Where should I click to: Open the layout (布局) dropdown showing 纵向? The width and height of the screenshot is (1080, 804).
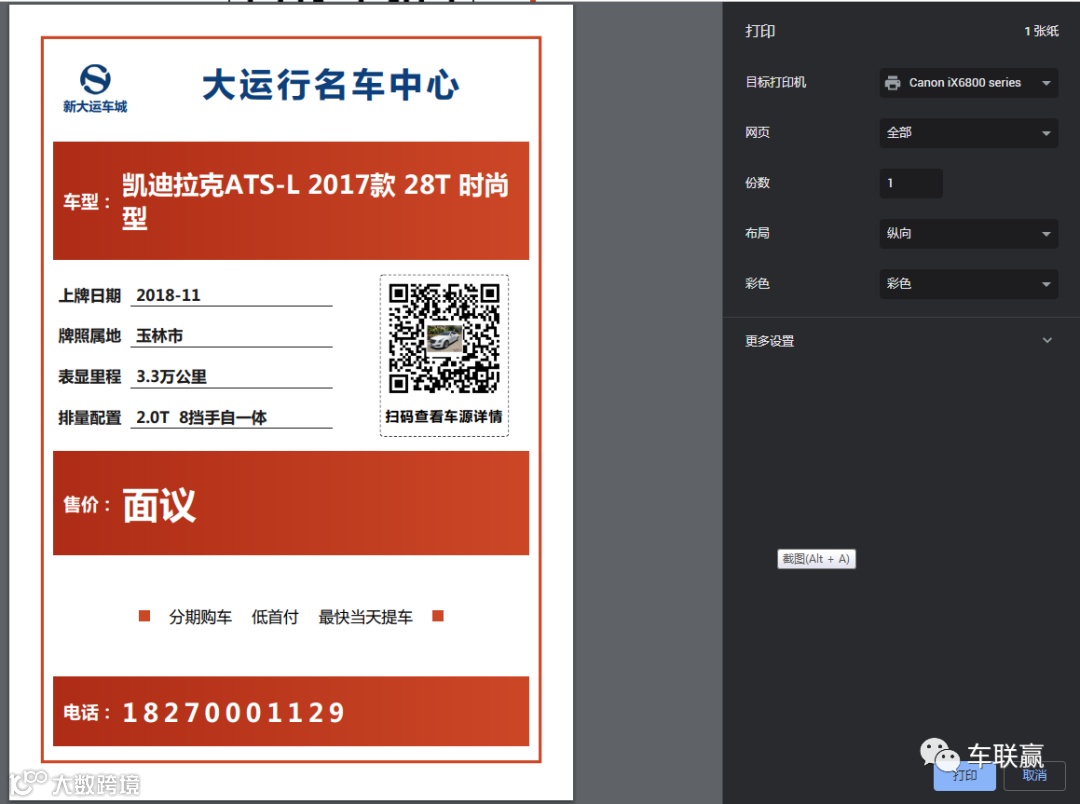[968, 234]
